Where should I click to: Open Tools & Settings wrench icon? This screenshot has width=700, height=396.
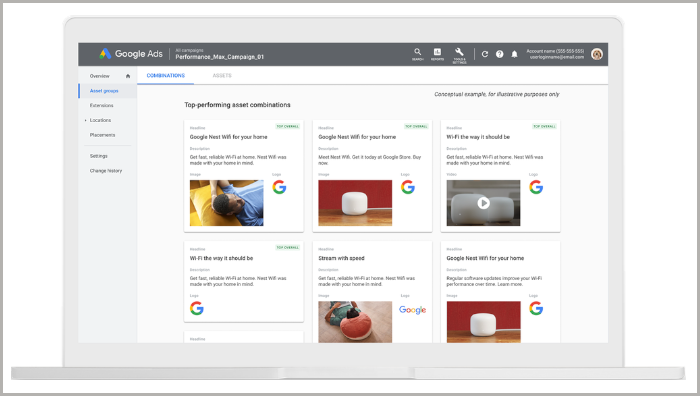(459, 55)
